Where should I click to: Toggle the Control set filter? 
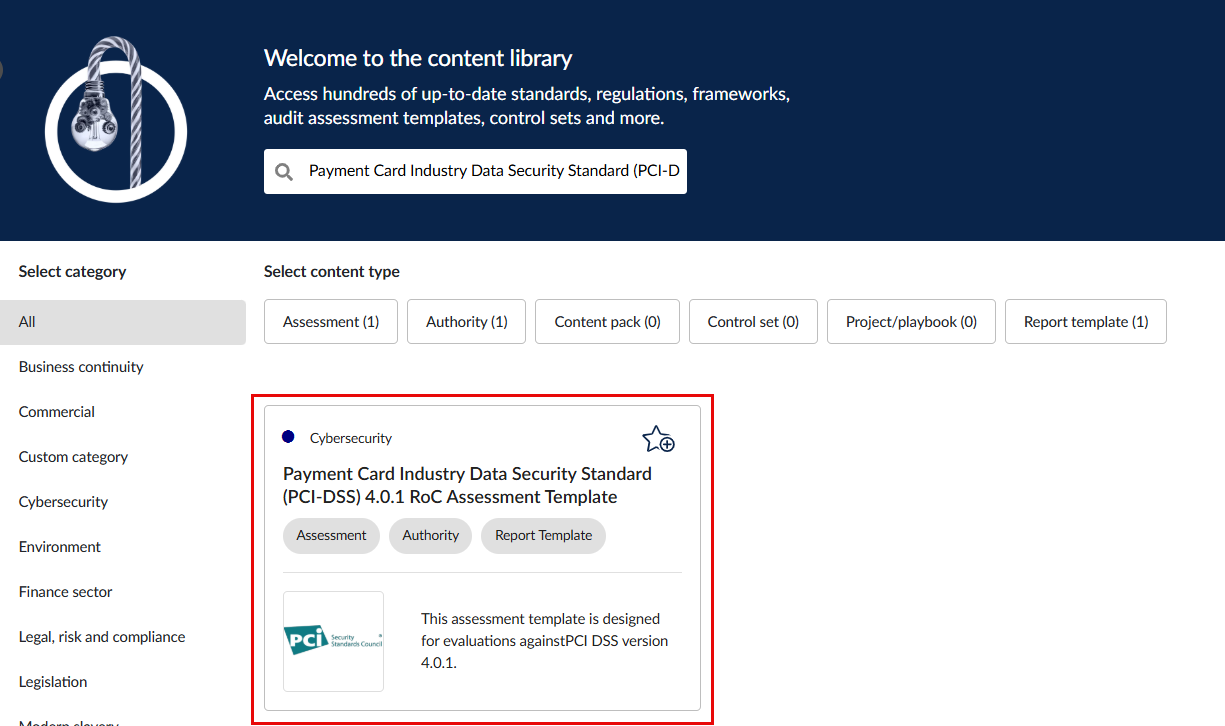point(753,322)
